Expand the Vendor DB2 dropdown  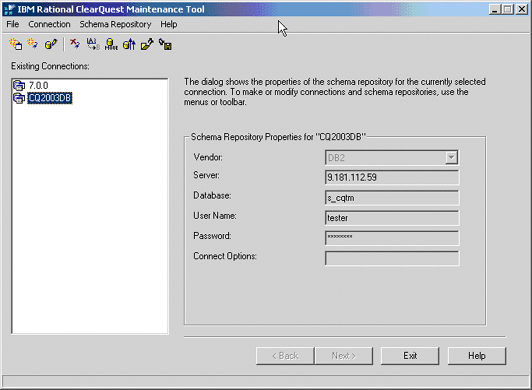click(451, 157)
